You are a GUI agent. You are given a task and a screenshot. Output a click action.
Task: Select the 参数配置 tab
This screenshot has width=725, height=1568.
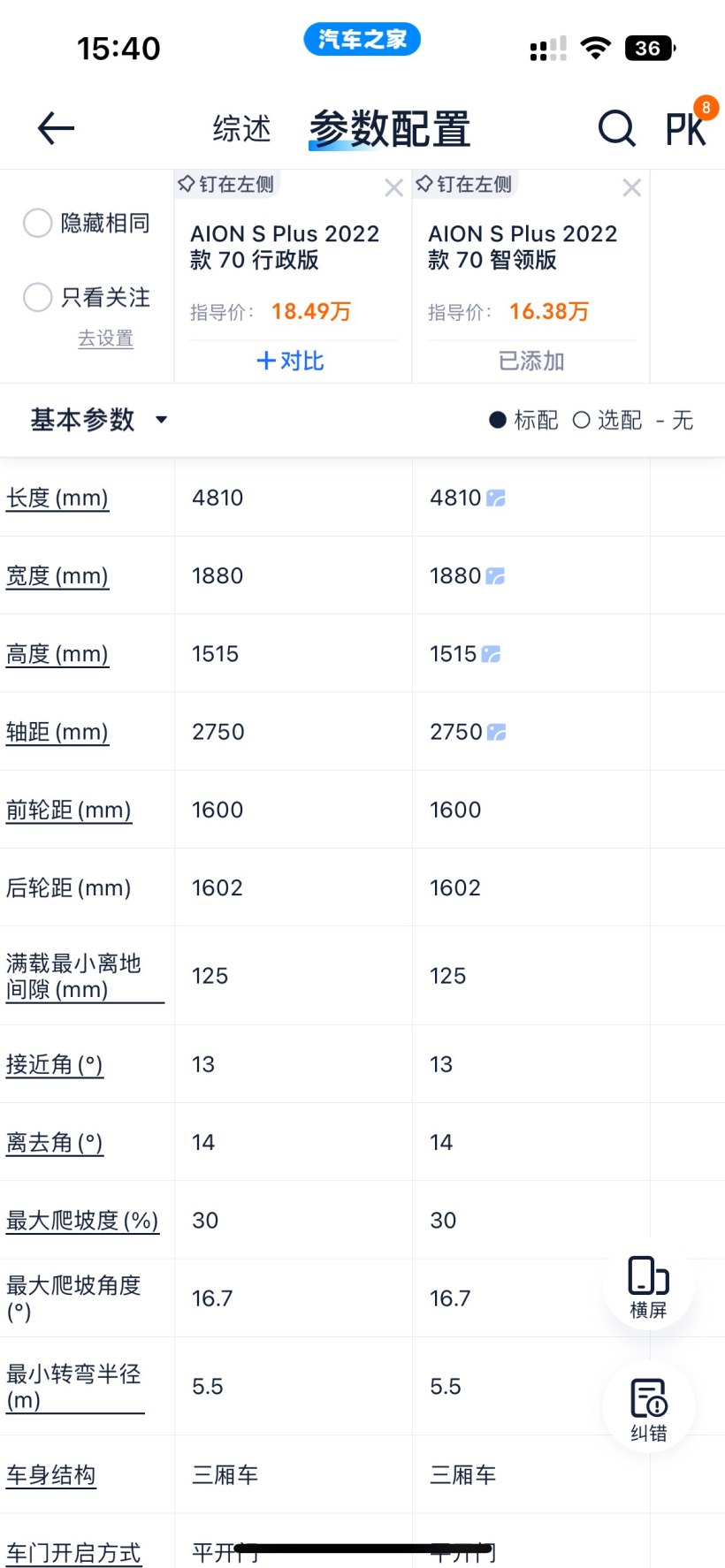tap(389, 129)
